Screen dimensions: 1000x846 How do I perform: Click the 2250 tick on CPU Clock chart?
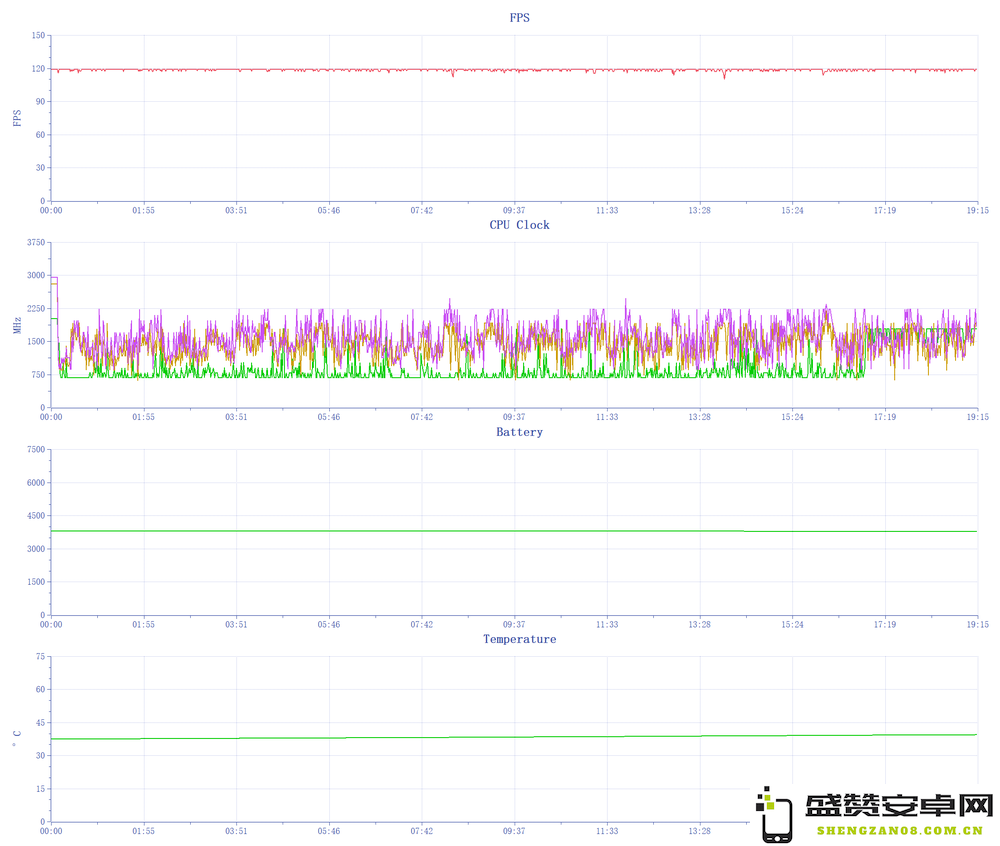click(36, 309)
